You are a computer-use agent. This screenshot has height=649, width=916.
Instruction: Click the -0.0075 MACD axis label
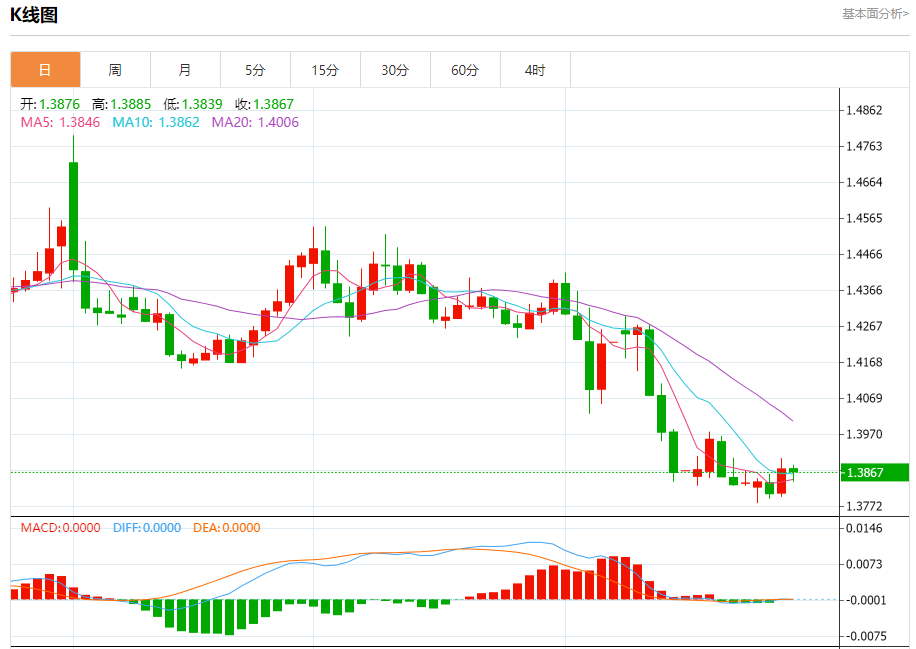point(865,636)
